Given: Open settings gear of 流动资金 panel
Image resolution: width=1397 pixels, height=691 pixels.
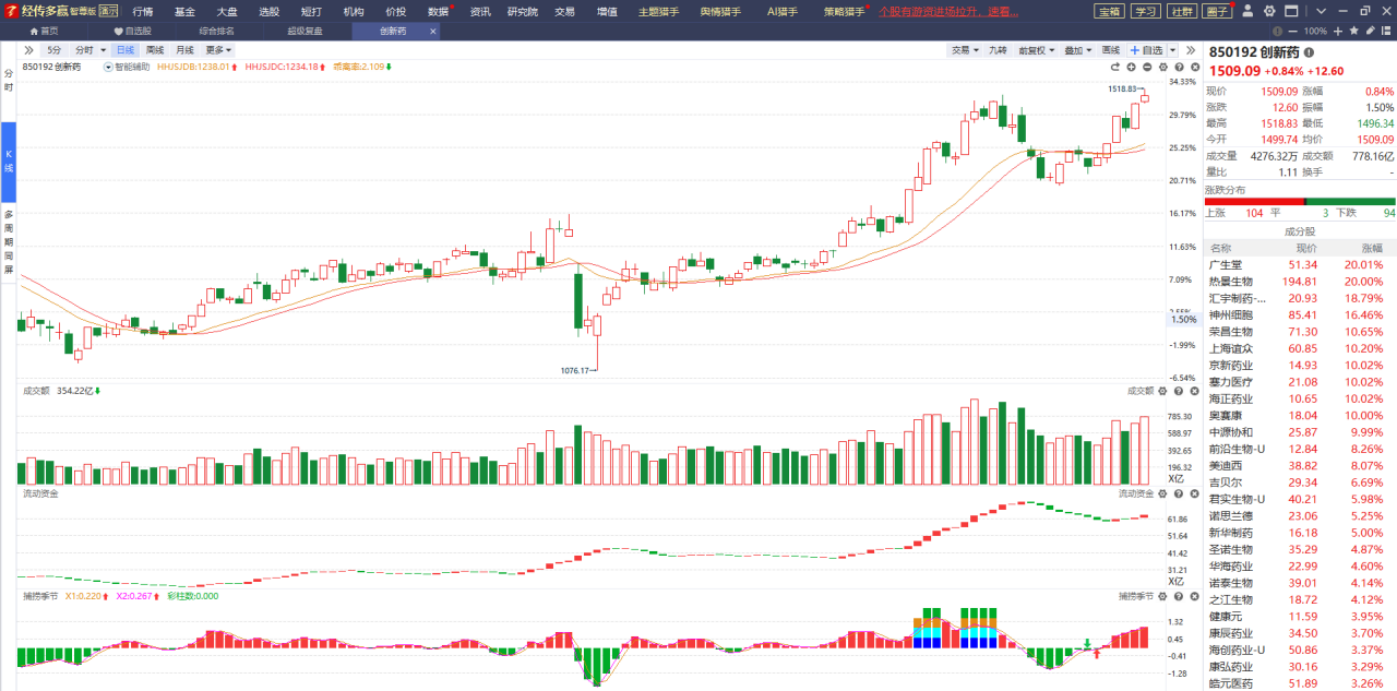Looking at the screenshot, I should pos(1163,493).
